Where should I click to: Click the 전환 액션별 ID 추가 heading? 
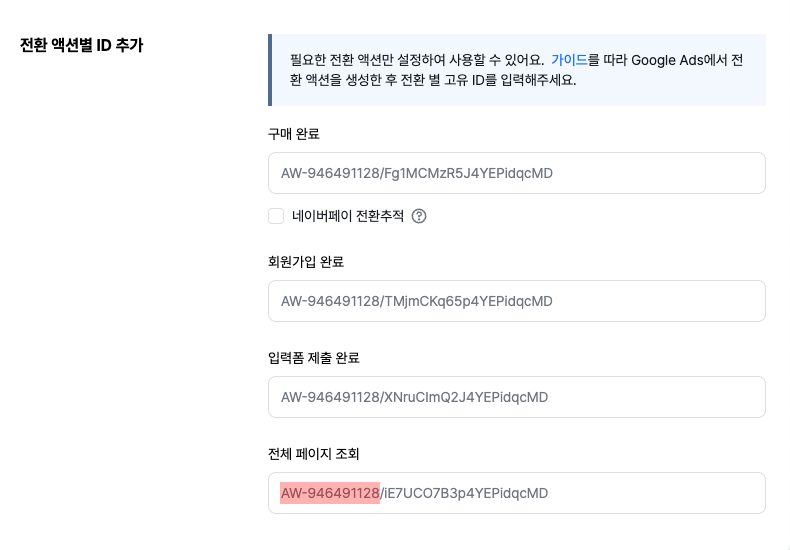click(81, 45)
